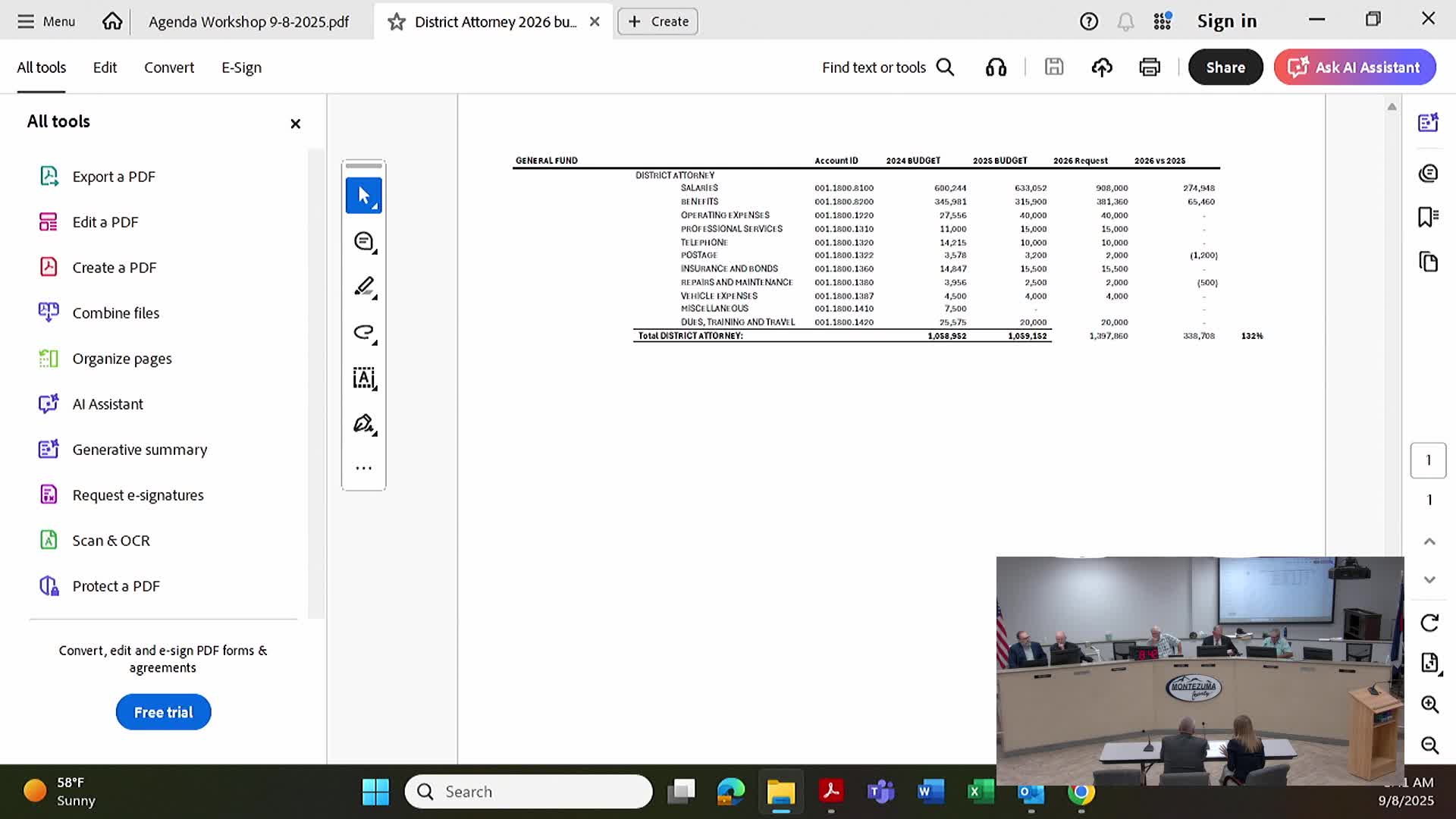This screenshot has height=819, width=1456.
Task: Open the Convert tab
Action: click(x=169, y=67)
